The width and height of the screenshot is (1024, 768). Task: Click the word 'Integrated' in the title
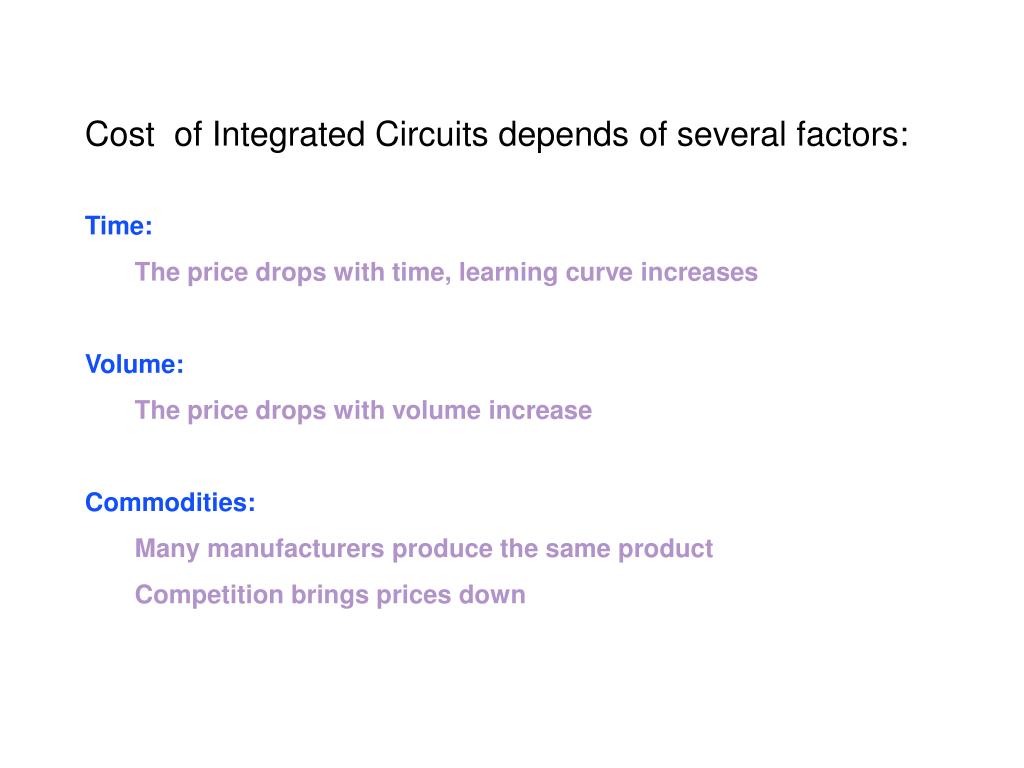point(288,136)
